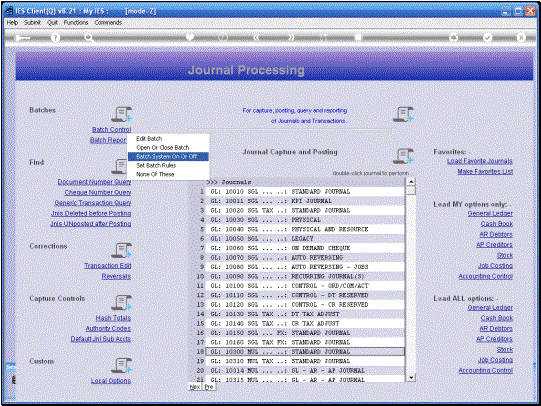Click the Custom section document icon

121,365
